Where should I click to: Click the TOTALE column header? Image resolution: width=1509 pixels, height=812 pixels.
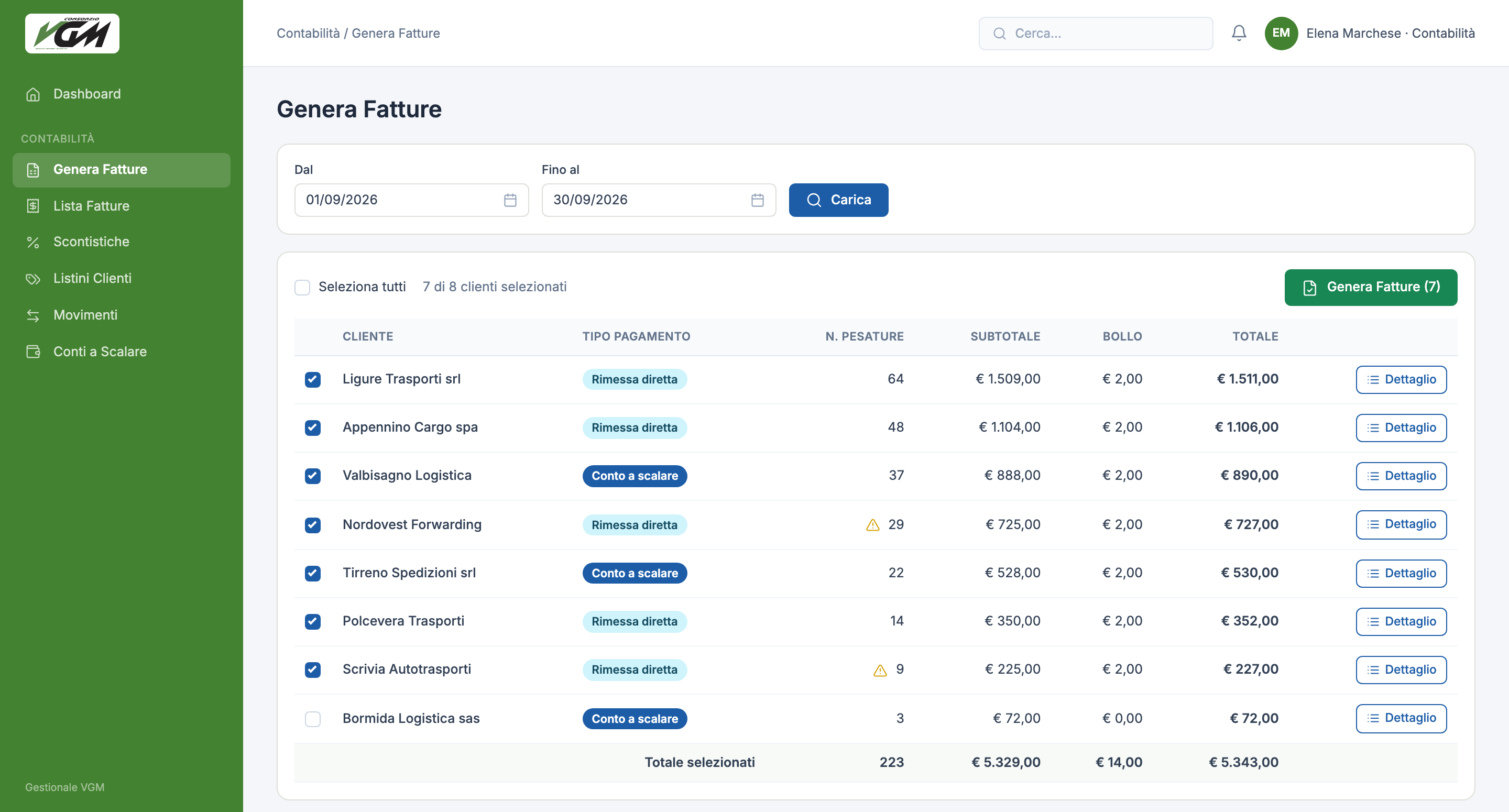(x=1255, y=336)
